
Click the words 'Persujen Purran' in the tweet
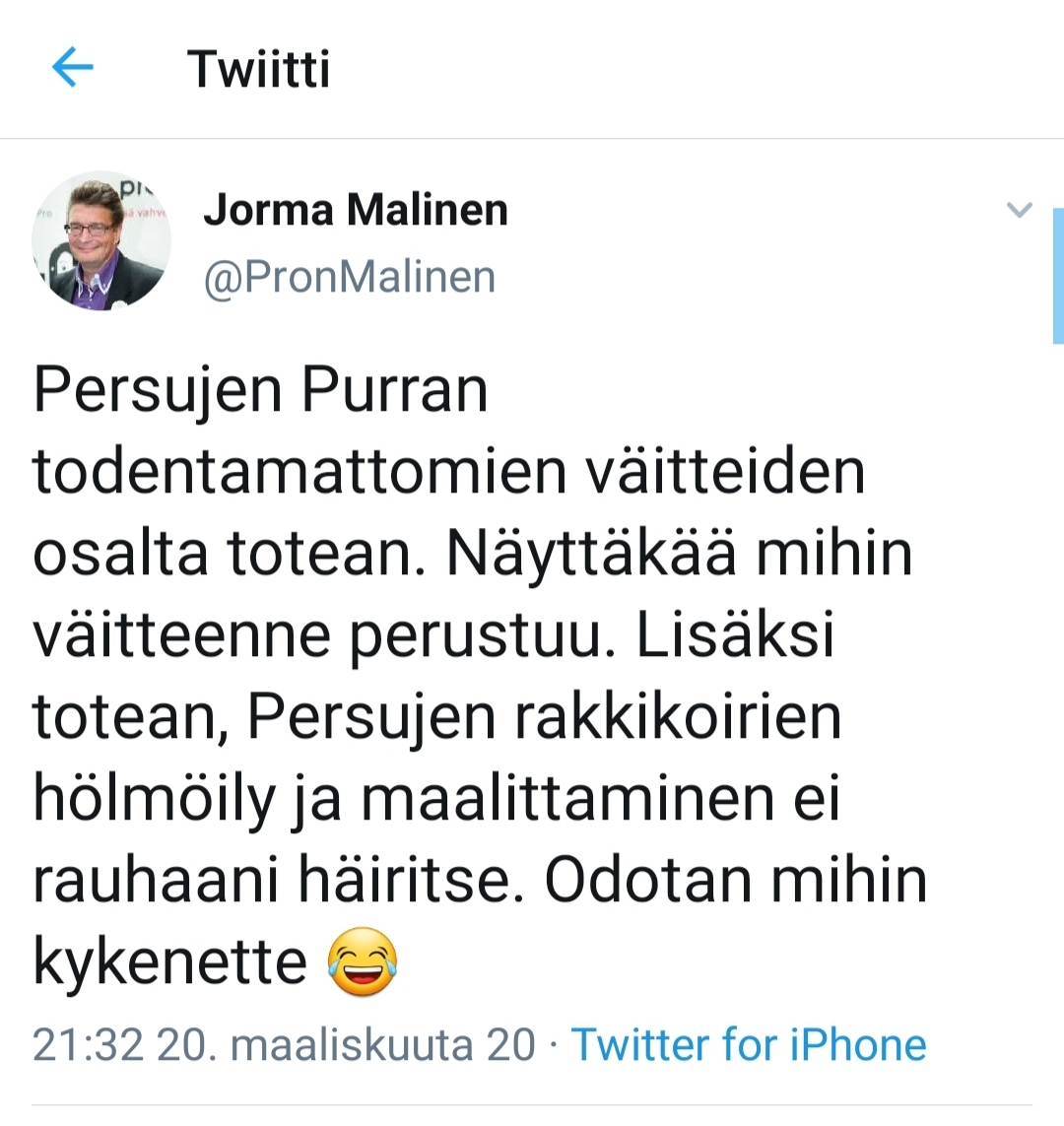[261, 390]
